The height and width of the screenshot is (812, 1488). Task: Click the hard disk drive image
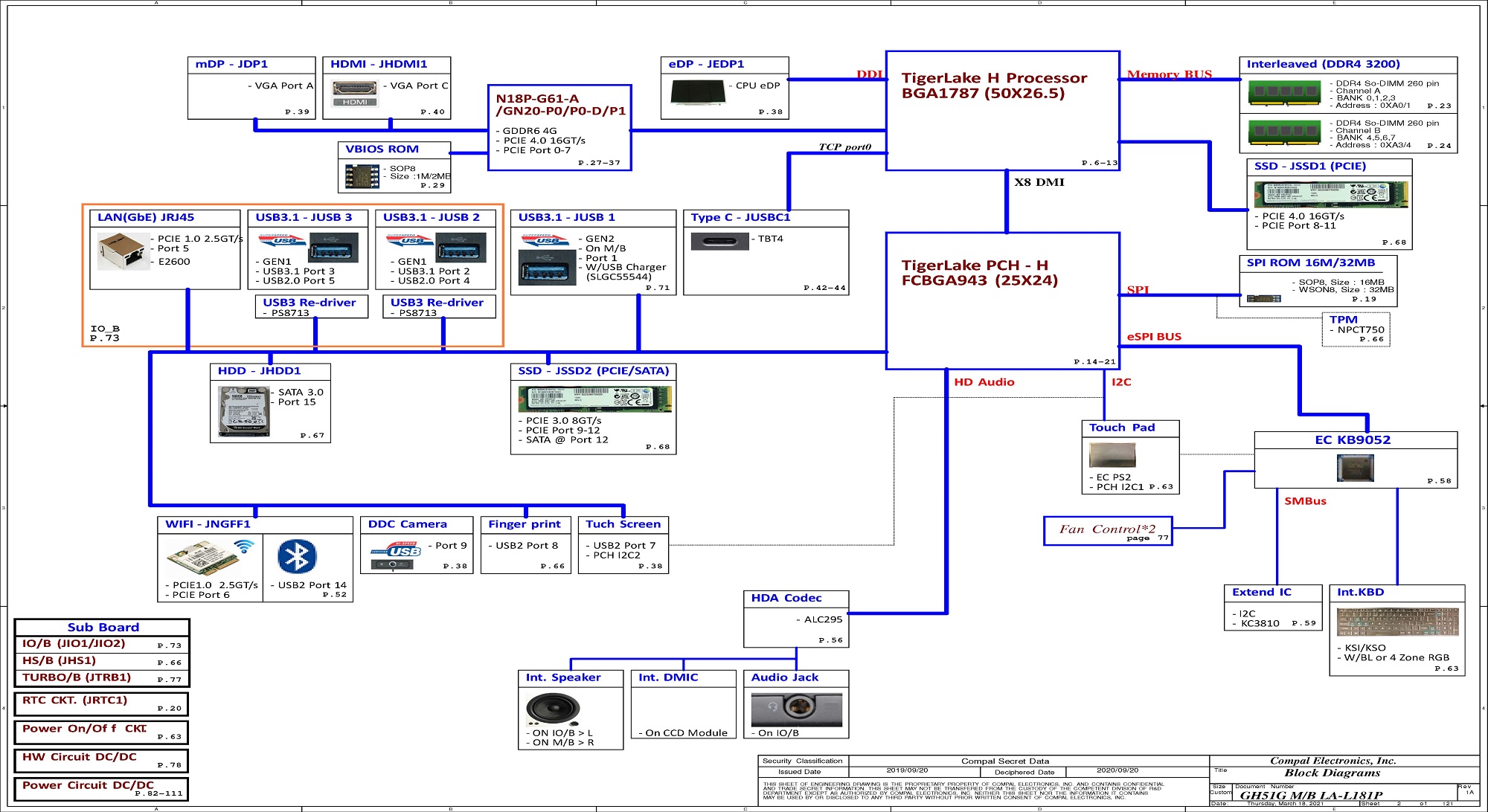pos(243,411)
